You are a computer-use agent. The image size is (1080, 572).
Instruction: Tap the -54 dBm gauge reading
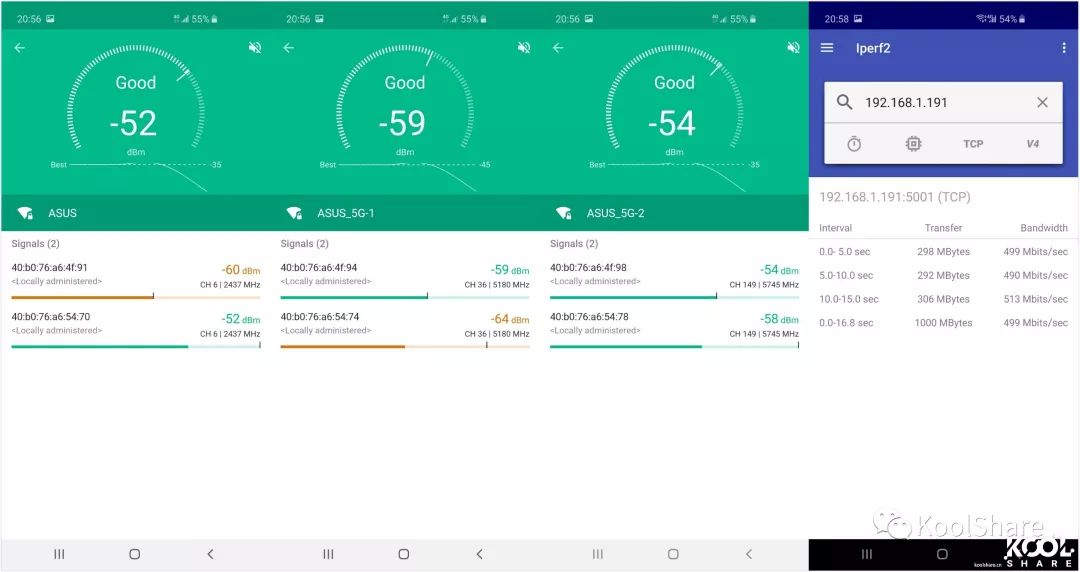pyautogui.click(x=673, y=123)
